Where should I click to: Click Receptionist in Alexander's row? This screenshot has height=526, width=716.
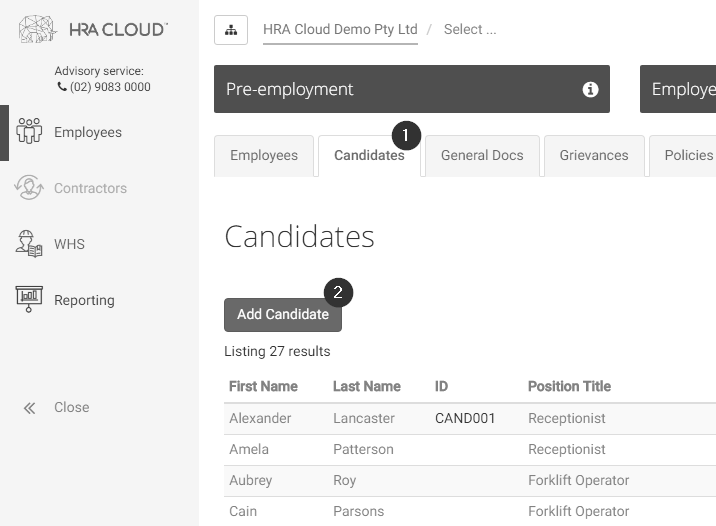[x=567, y=418]
